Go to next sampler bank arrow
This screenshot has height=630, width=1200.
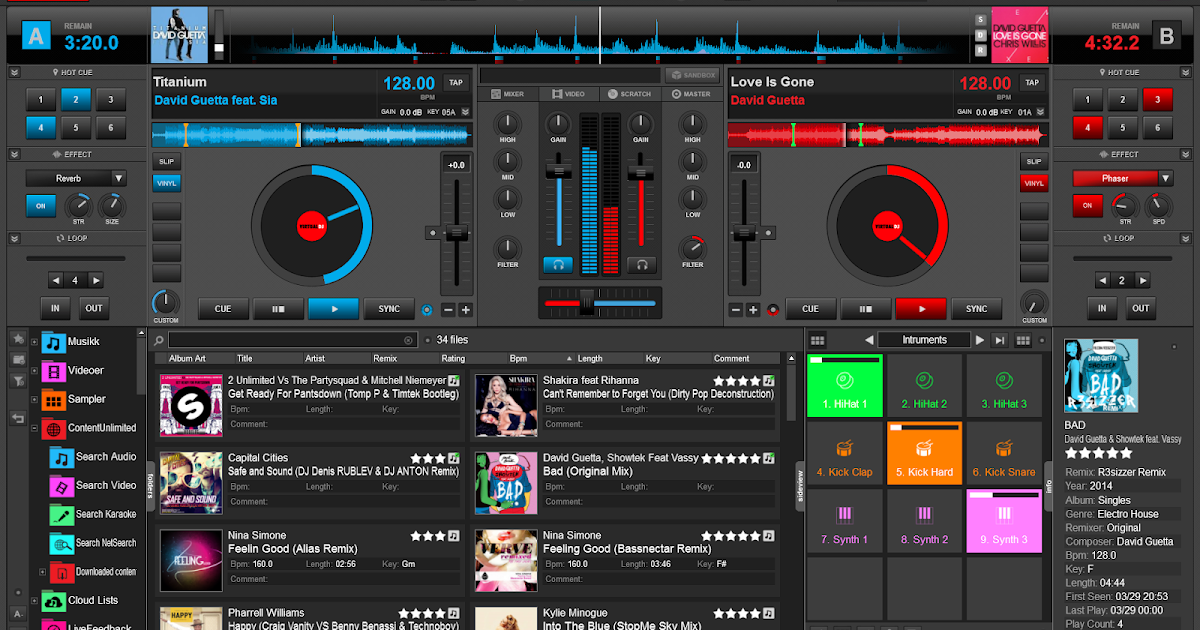click(980, 340)
